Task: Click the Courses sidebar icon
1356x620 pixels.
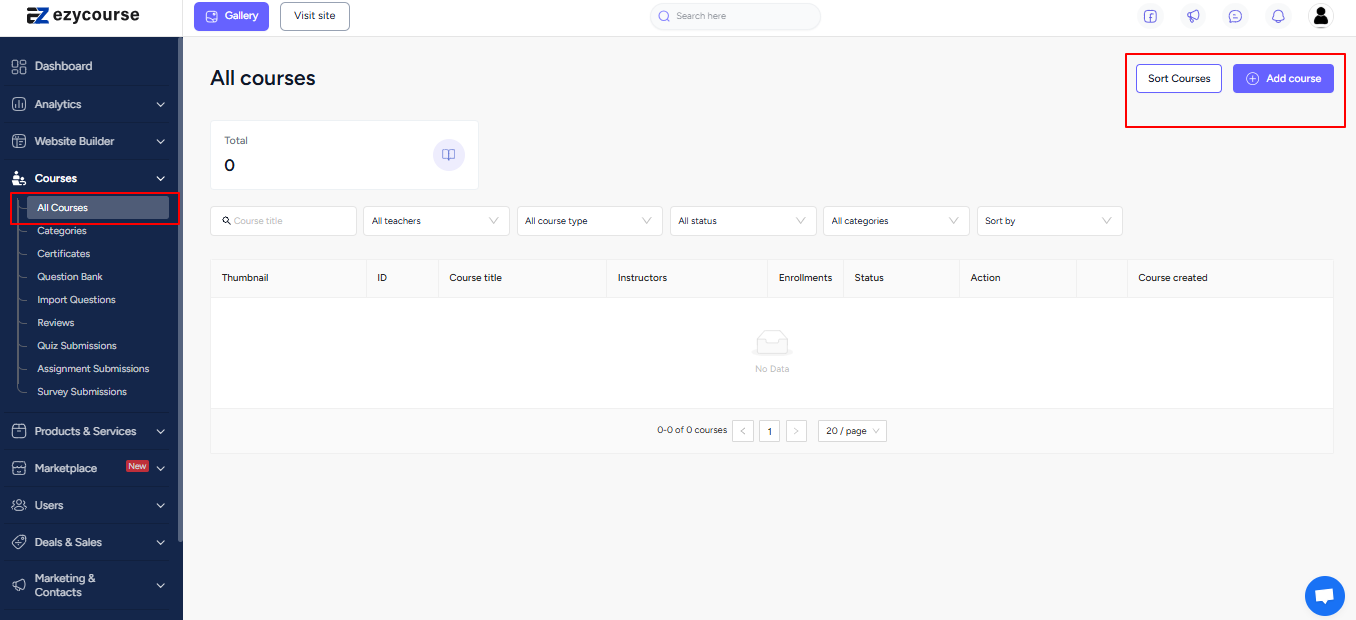Action: [18, 178]
